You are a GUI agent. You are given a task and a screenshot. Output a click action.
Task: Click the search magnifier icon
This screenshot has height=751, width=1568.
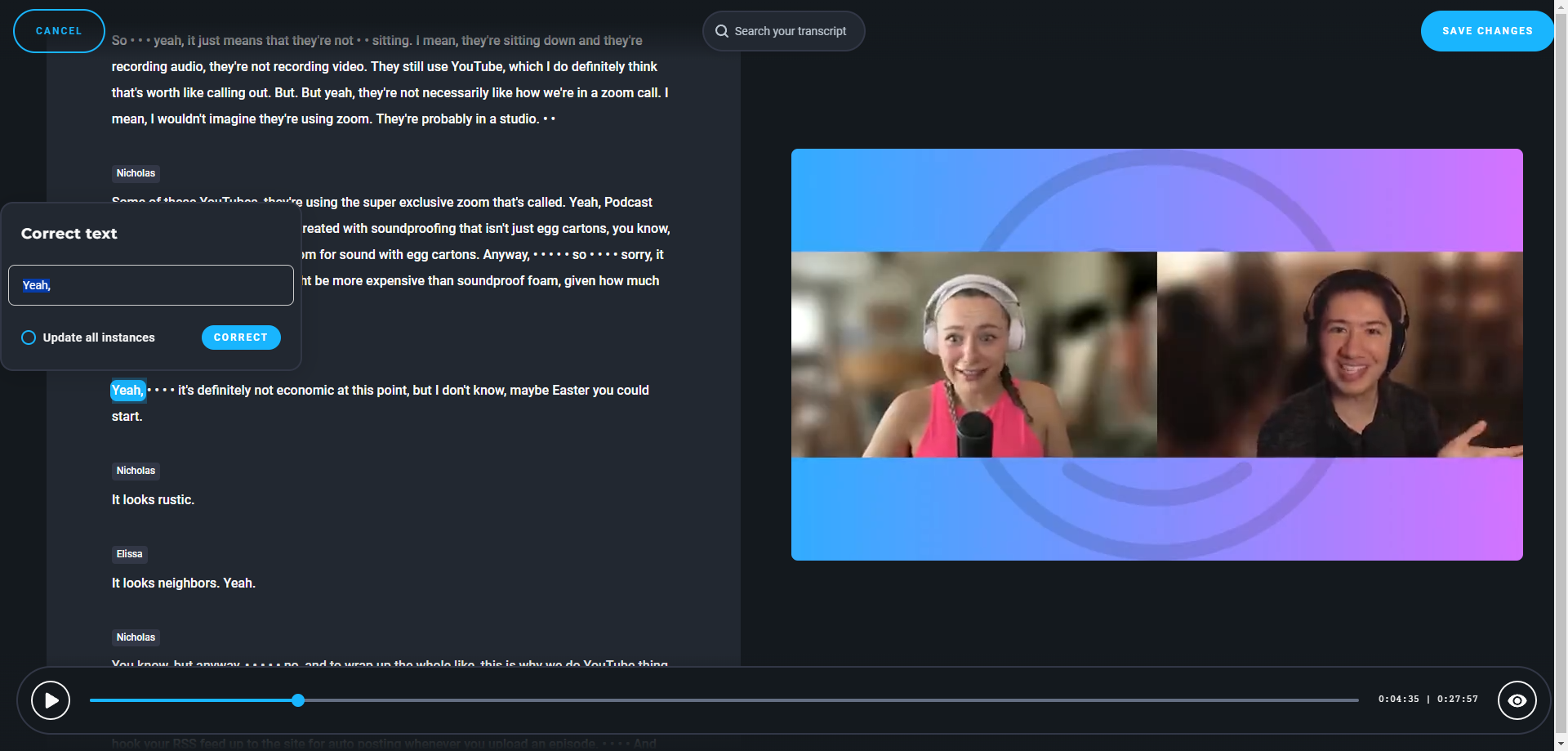(x=722, y=31)
